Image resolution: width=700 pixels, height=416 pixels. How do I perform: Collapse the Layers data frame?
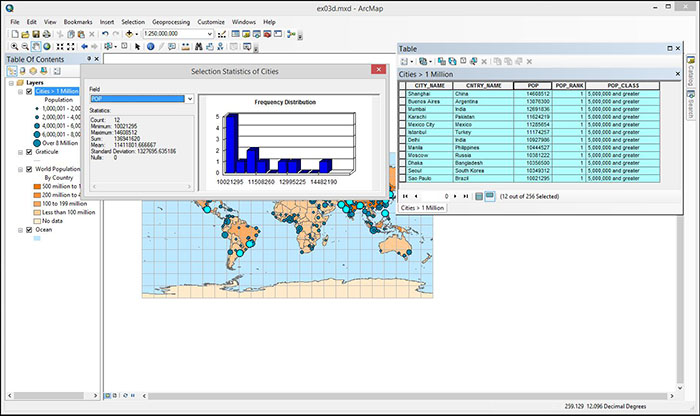(x=11, y=83)
